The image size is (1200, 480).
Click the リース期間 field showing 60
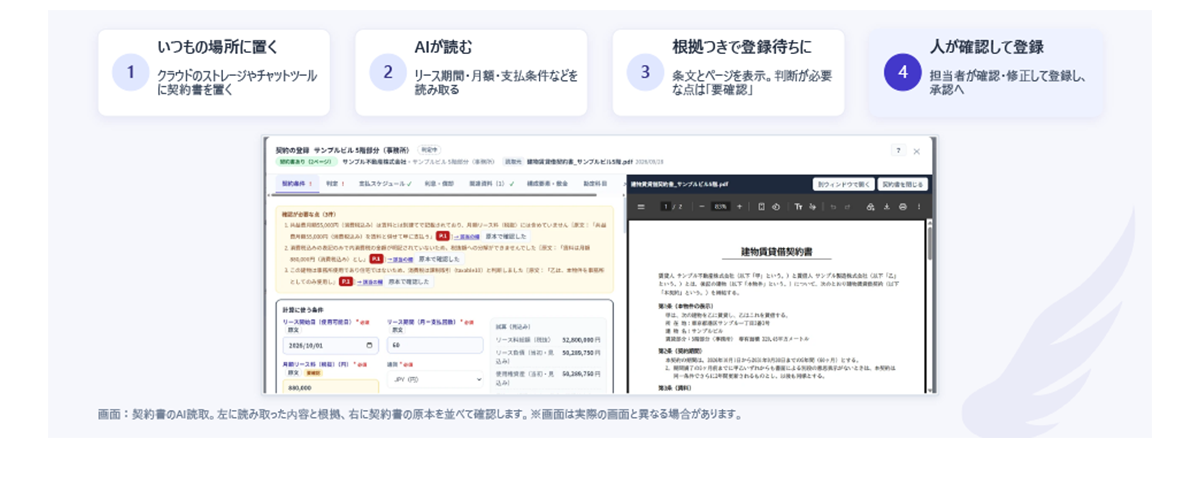tap(435, 345)
